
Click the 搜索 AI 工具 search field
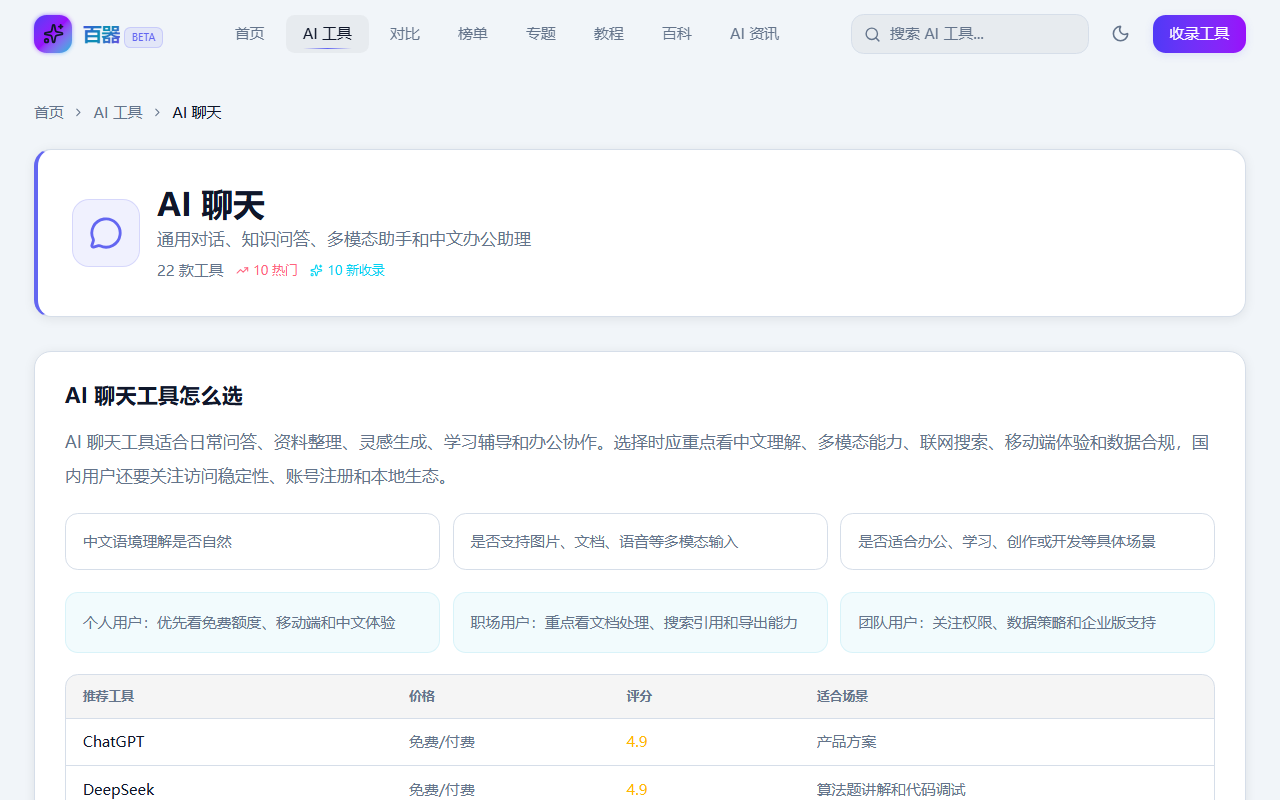coord(970,34)
